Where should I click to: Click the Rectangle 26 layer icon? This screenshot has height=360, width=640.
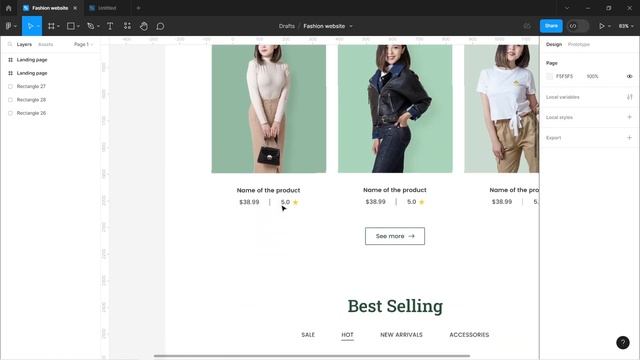(x=10, y=113)
